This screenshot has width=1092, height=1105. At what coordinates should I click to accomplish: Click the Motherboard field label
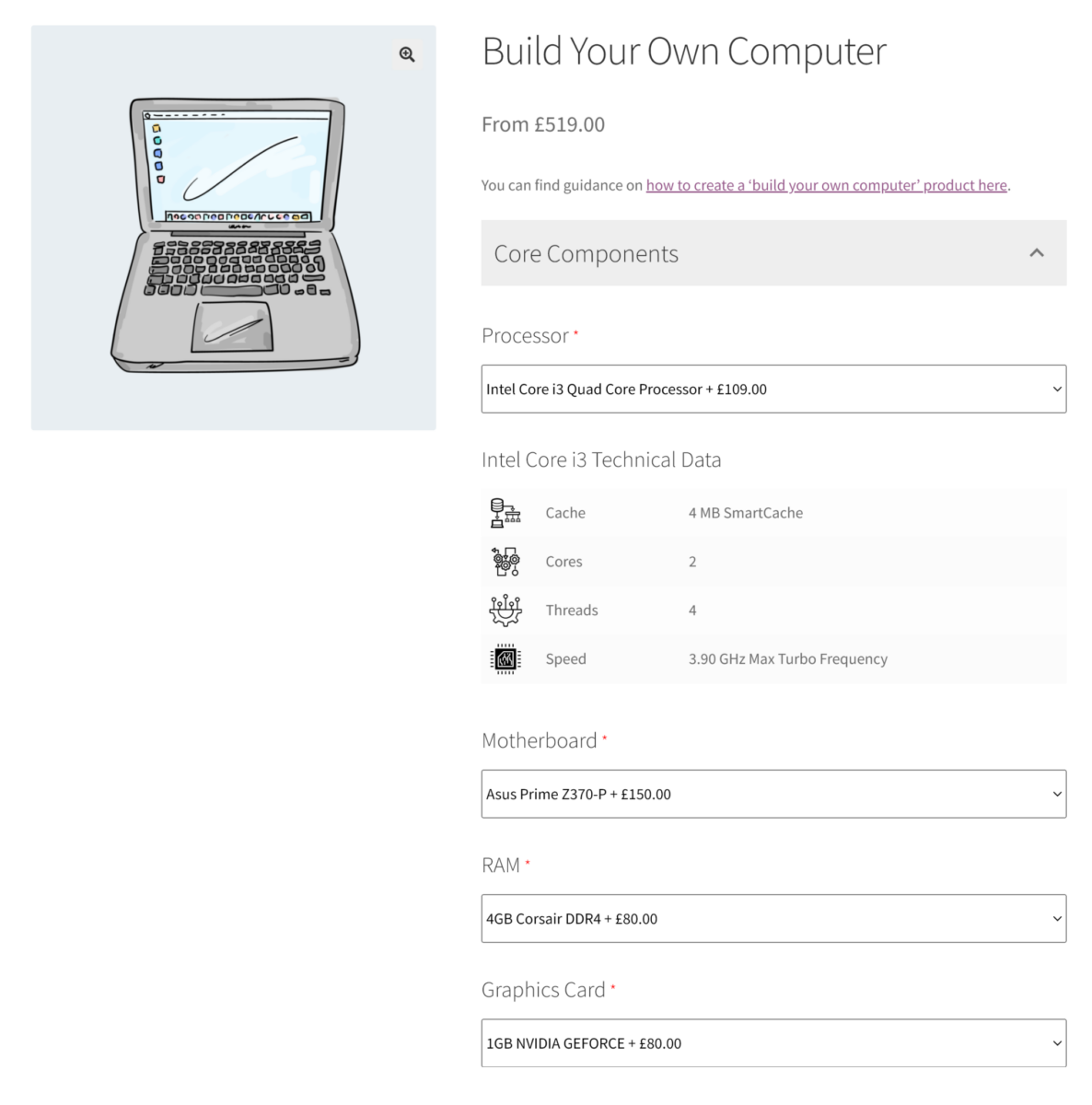(x=540, y=740)
